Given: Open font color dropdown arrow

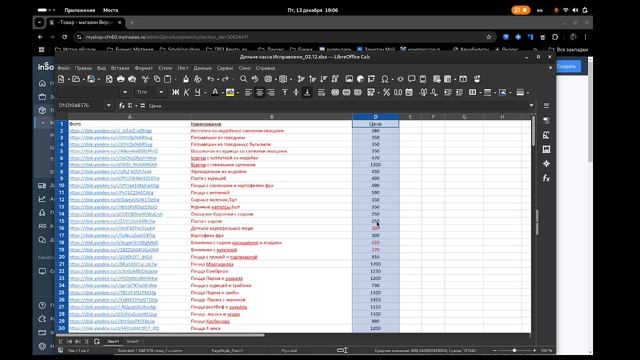Looking at the screenshot, I should (x=222, y=93).
